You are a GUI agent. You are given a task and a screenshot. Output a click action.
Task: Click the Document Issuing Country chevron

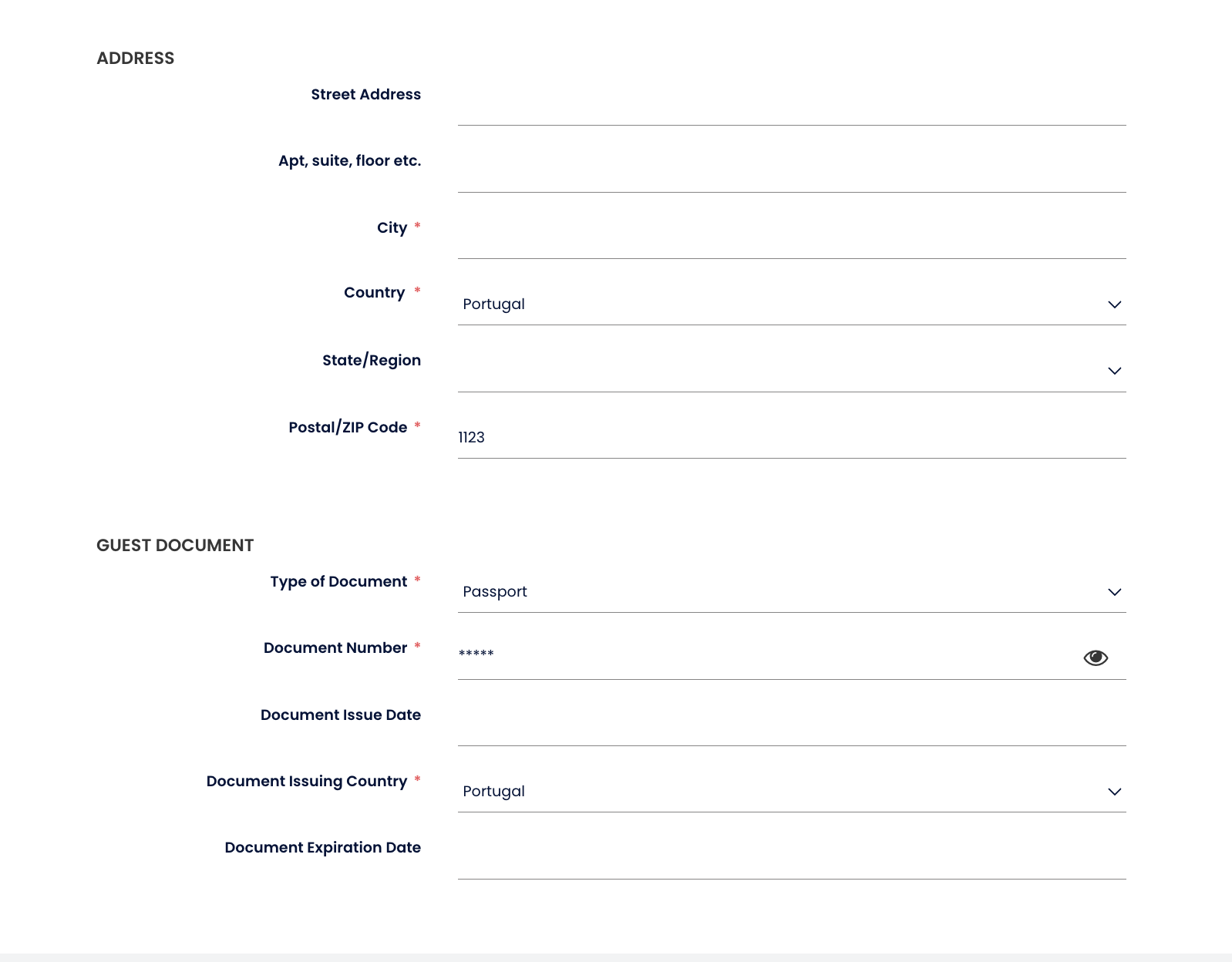click(1114, 792)
